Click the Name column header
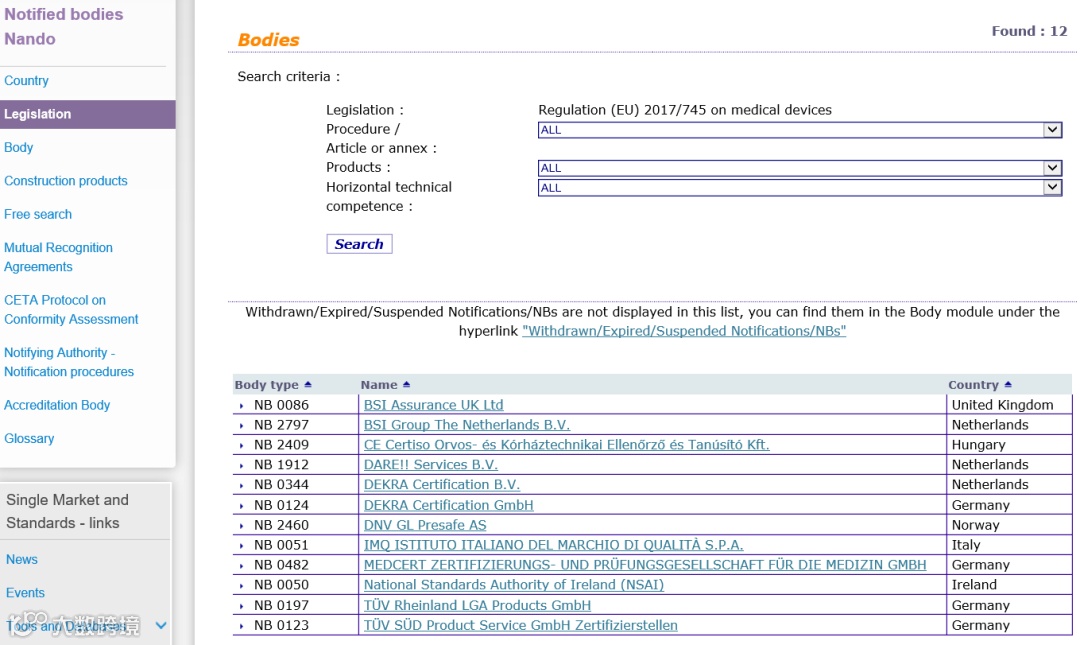Image resolution: width=1080 pixels, height=645 pixels. click(x=379, y=385)
